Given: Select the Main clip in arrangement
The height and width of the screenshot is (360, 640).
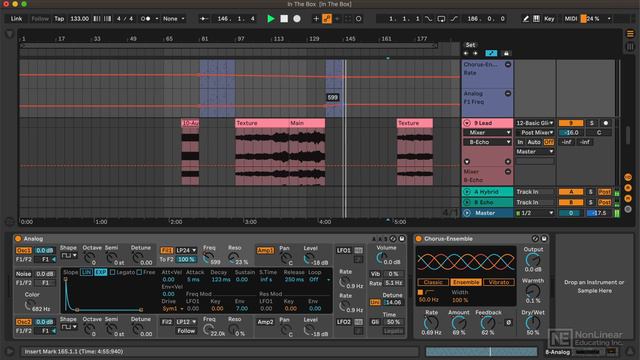Looking at the screenshot, I should (x=307, y=123).
